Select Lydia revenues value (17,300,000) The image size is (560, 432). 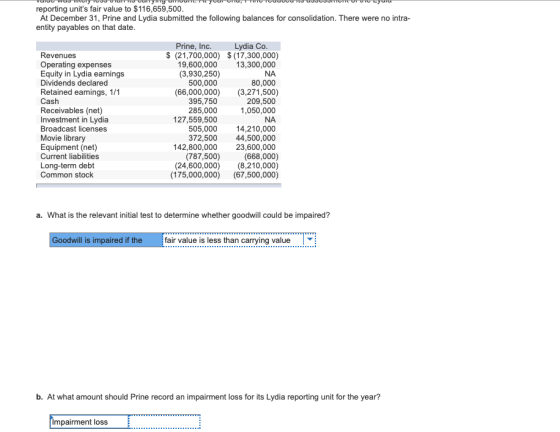pyautogui.click(x=256, y=55)
